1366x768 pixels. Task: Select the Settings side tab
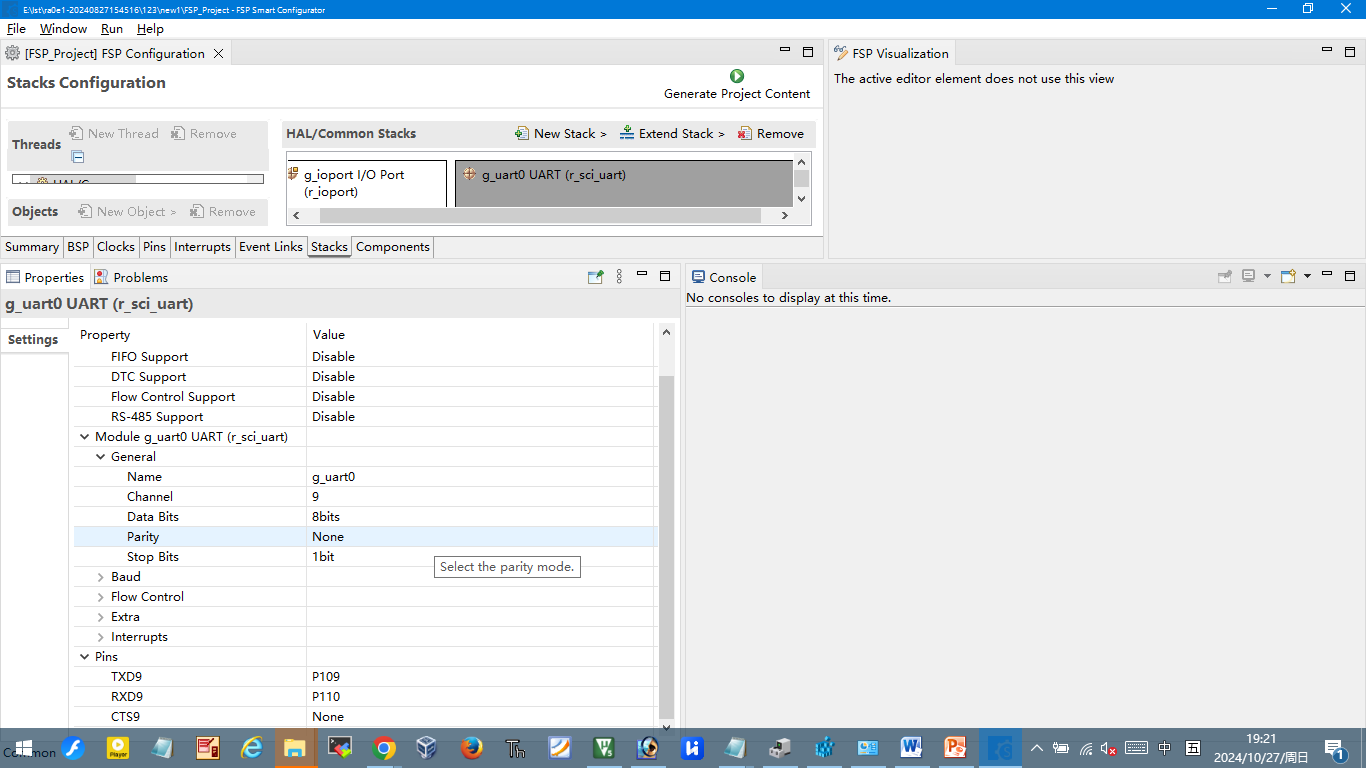click(33, 340)
